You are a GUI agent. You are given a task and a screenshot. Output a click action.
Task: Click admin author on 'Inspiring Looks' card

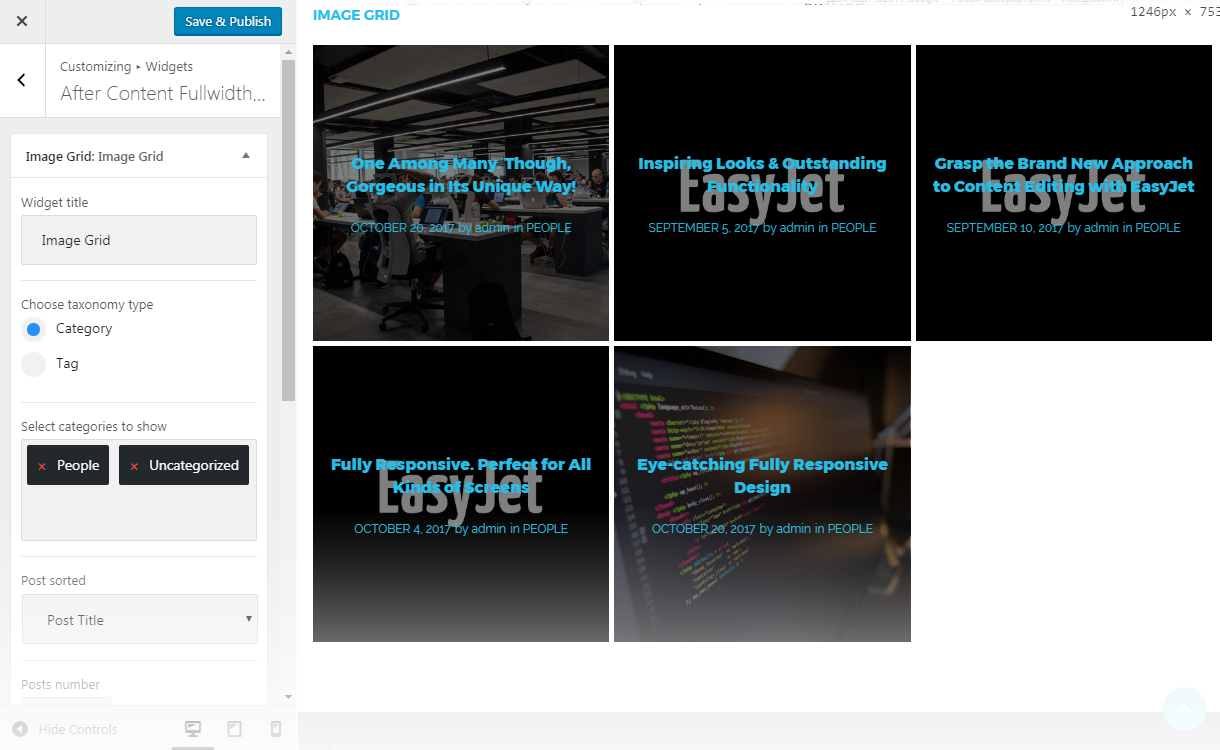point(798,228)
